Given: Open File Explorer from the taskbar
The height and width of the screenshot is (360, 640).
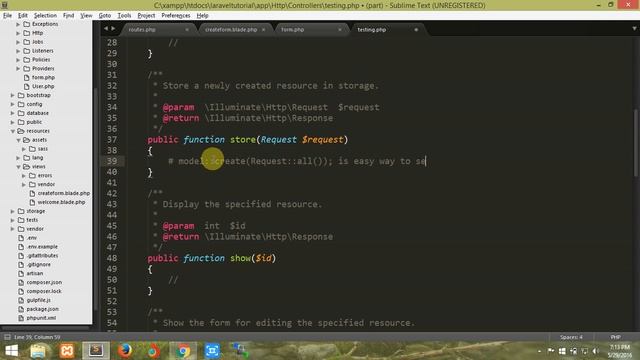Looking at the screenshot, I should [x=38, y=351].
